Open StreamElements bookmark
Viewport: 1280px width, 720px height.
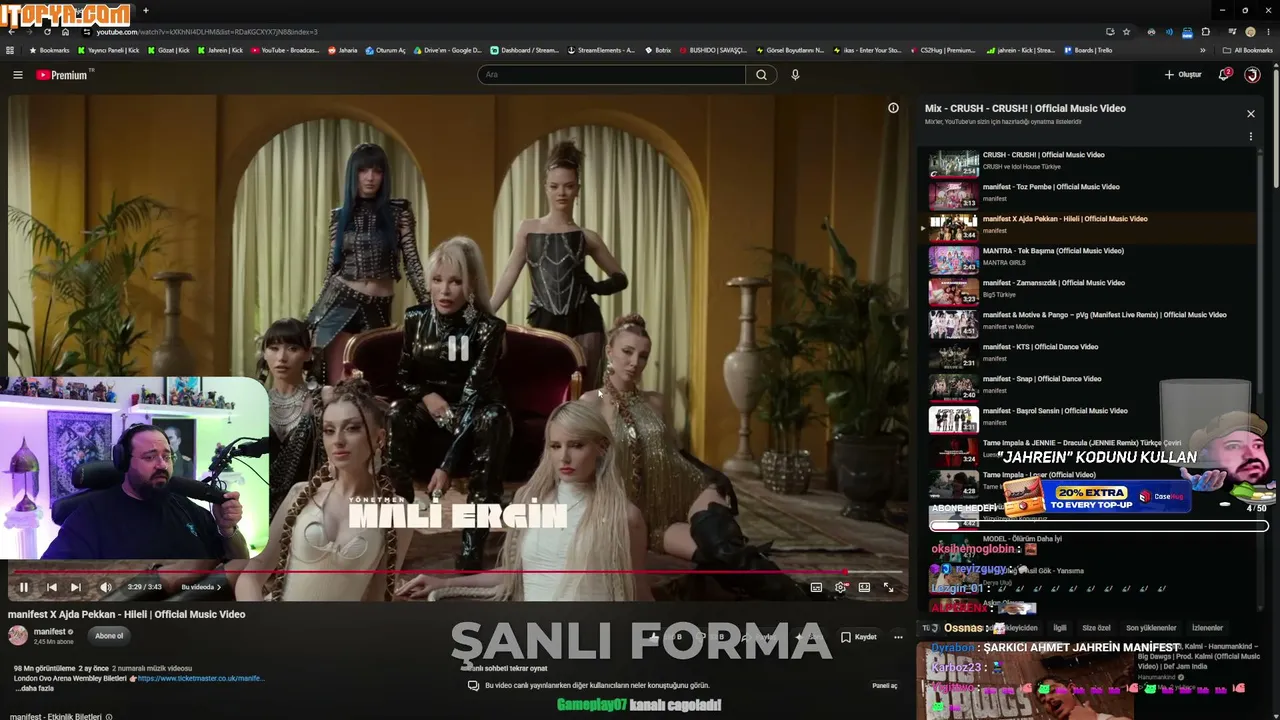point(601,50)
